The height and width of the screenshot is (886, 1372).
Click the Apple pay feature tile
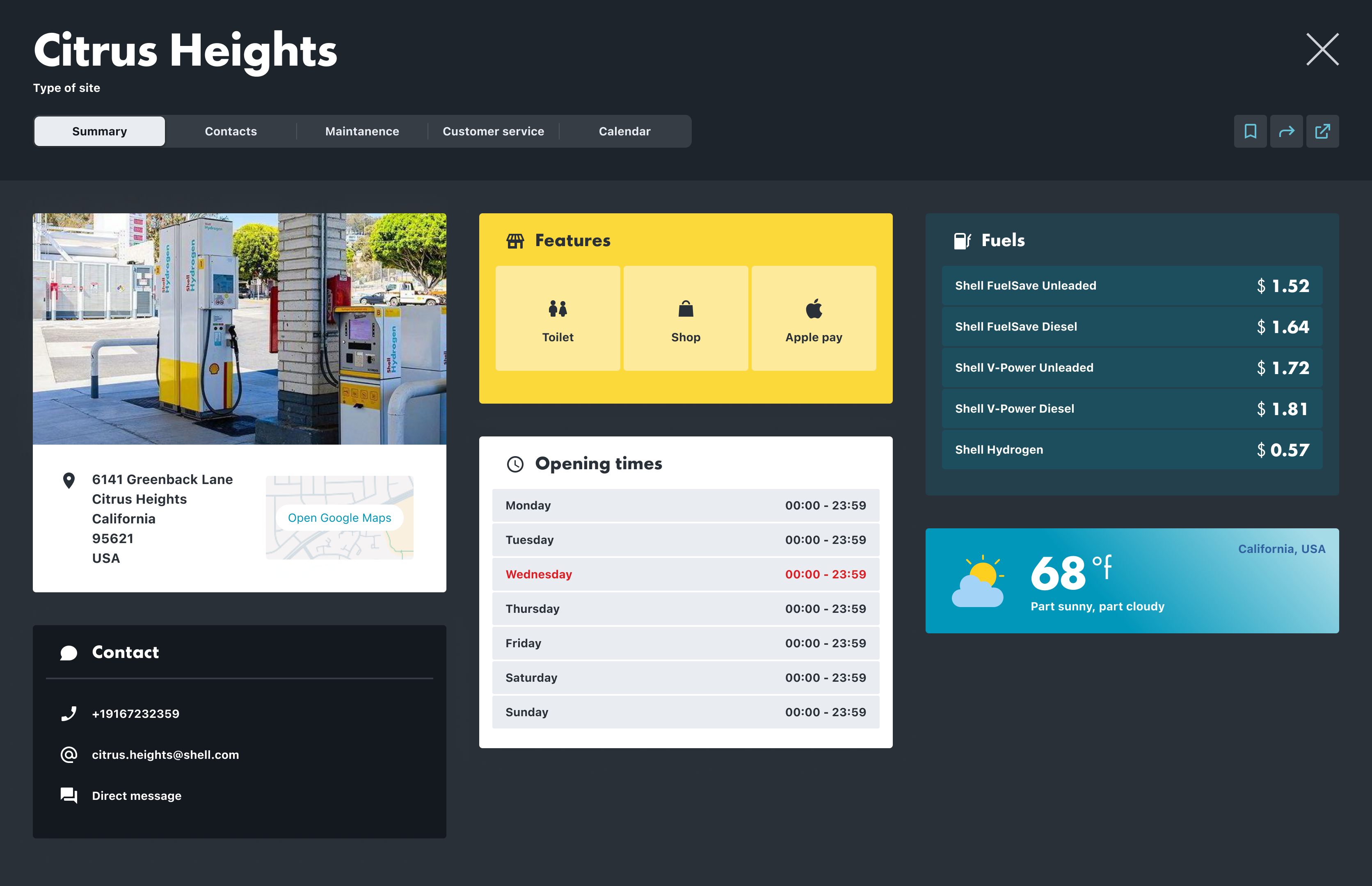point(814,318)
